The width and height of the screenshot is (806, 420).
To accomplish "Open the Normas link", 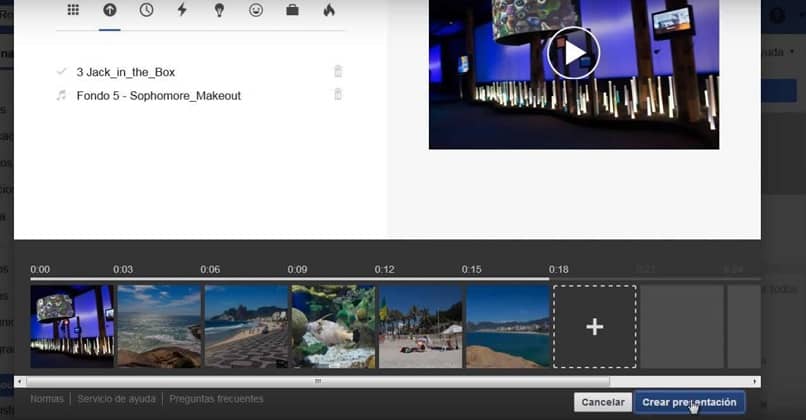I will click(x=47, y=399).
